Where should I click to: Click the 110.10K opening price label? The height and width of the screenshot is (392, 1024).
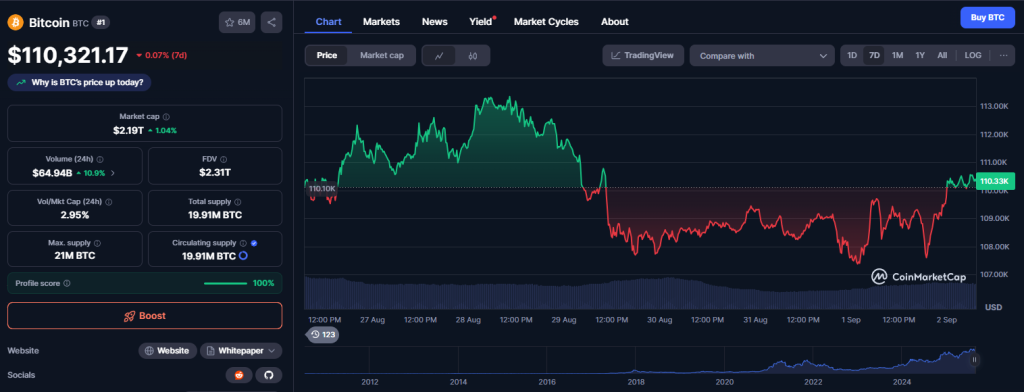click(321, 188)
